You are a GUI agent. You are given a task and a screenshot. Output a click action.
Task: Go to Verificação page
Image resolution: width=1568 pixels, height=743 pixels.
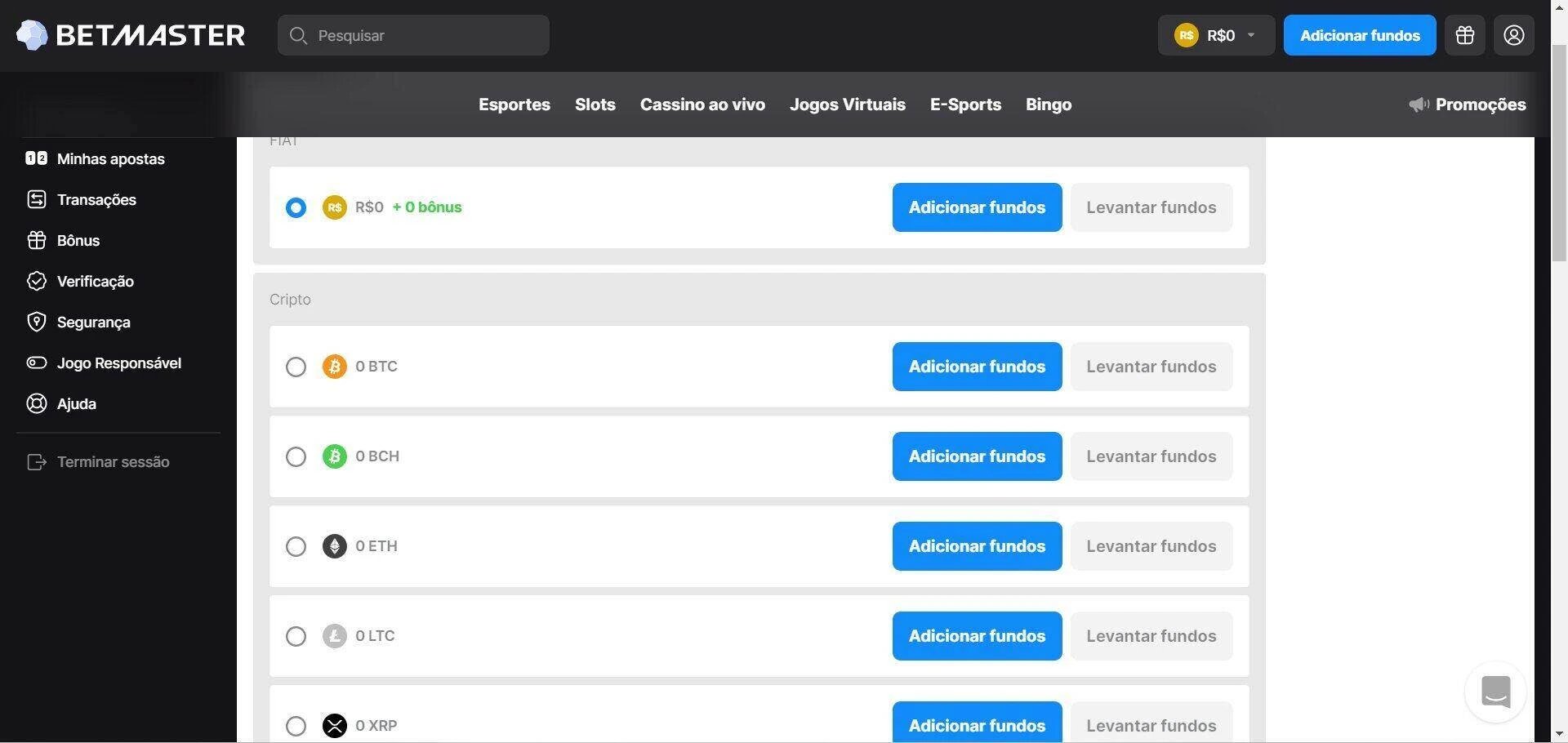click(x=96, y=281)
